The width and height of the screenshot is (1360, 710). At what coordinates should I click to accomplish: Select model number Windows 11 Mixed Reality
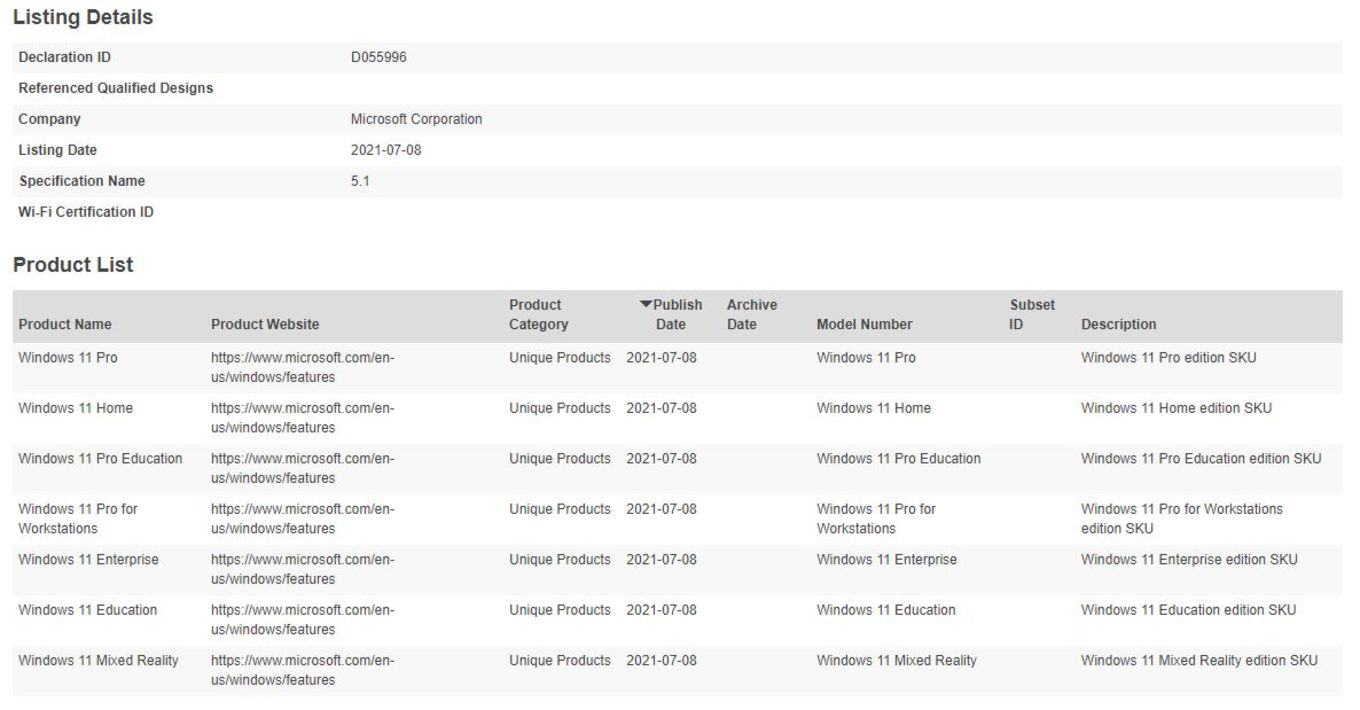click(897, 660)
